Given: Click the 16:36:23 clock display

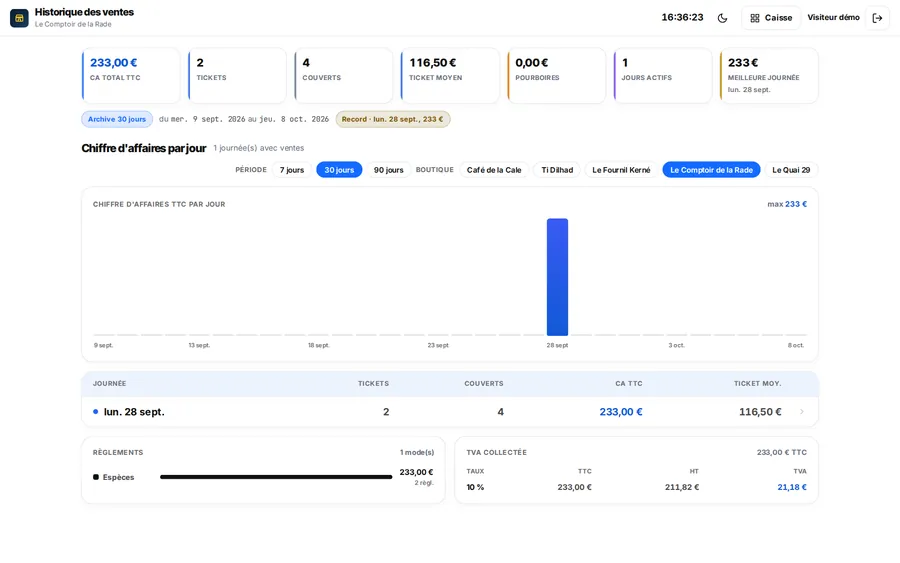Looking at the screenshot, I should (682, 17).
